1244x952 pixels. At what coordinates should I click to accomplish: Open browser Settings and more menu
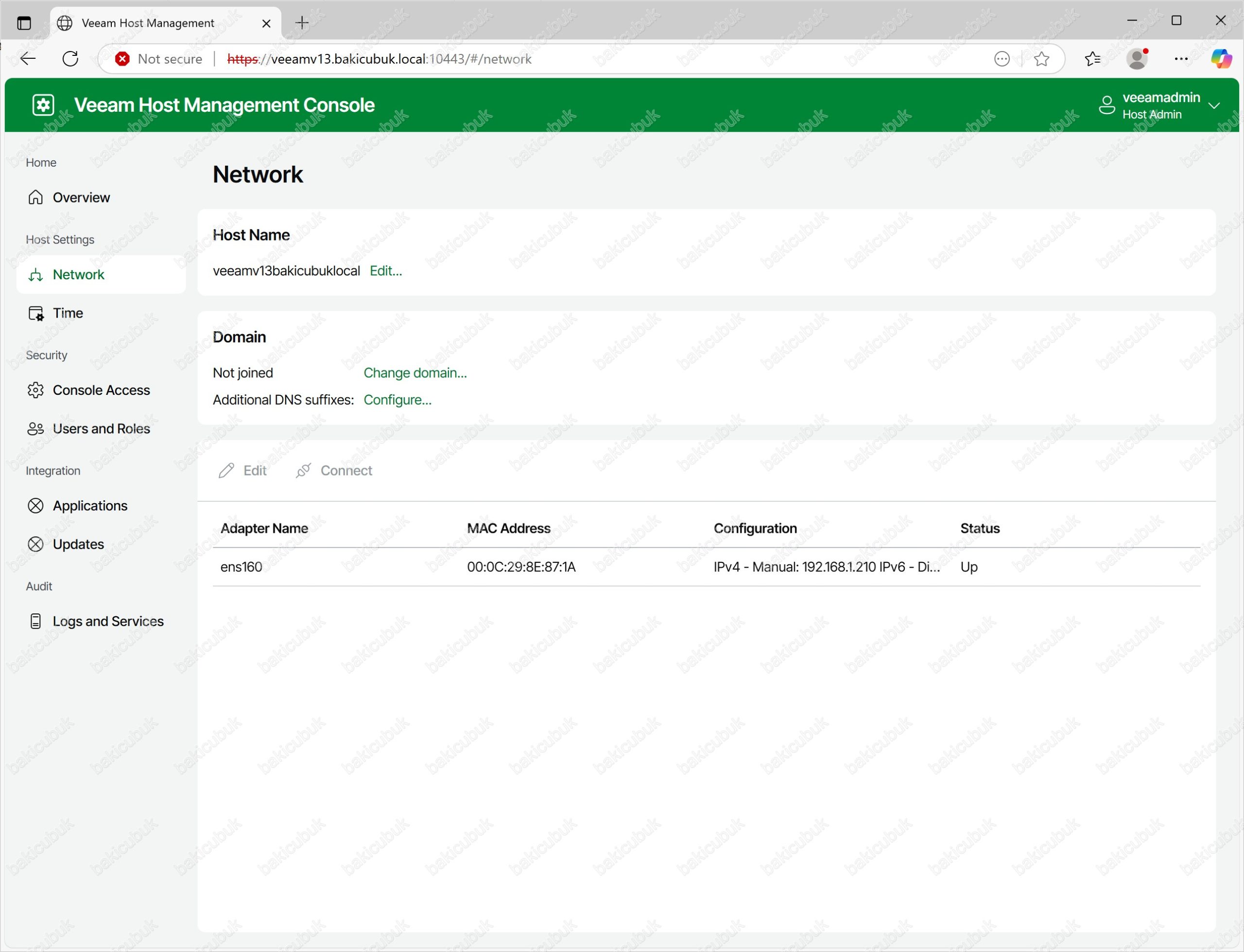[x=1181, y=59]
